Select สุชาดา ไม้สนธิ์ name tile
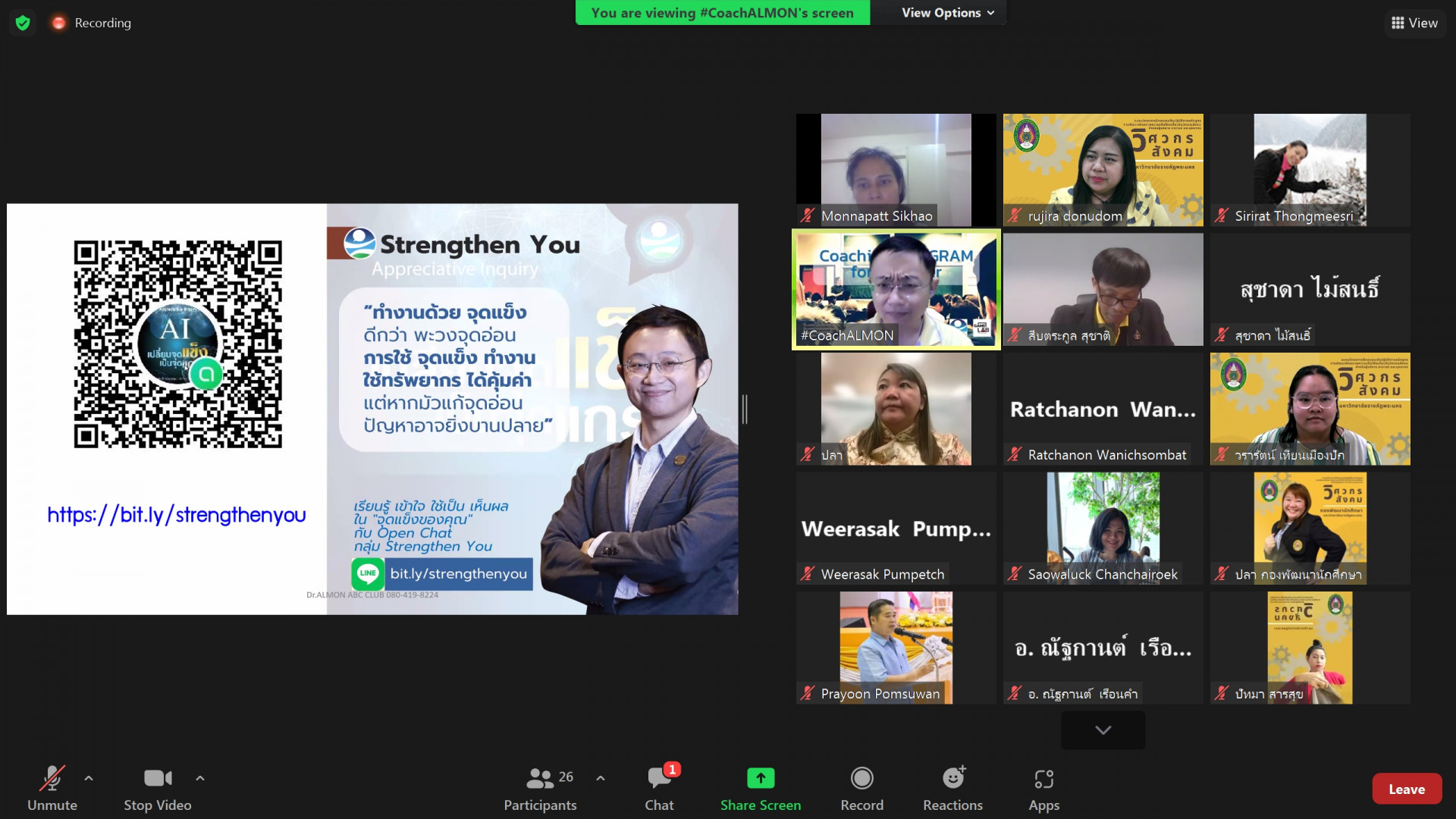The height and width of the screenshot is (819, 1456). 1310,290
